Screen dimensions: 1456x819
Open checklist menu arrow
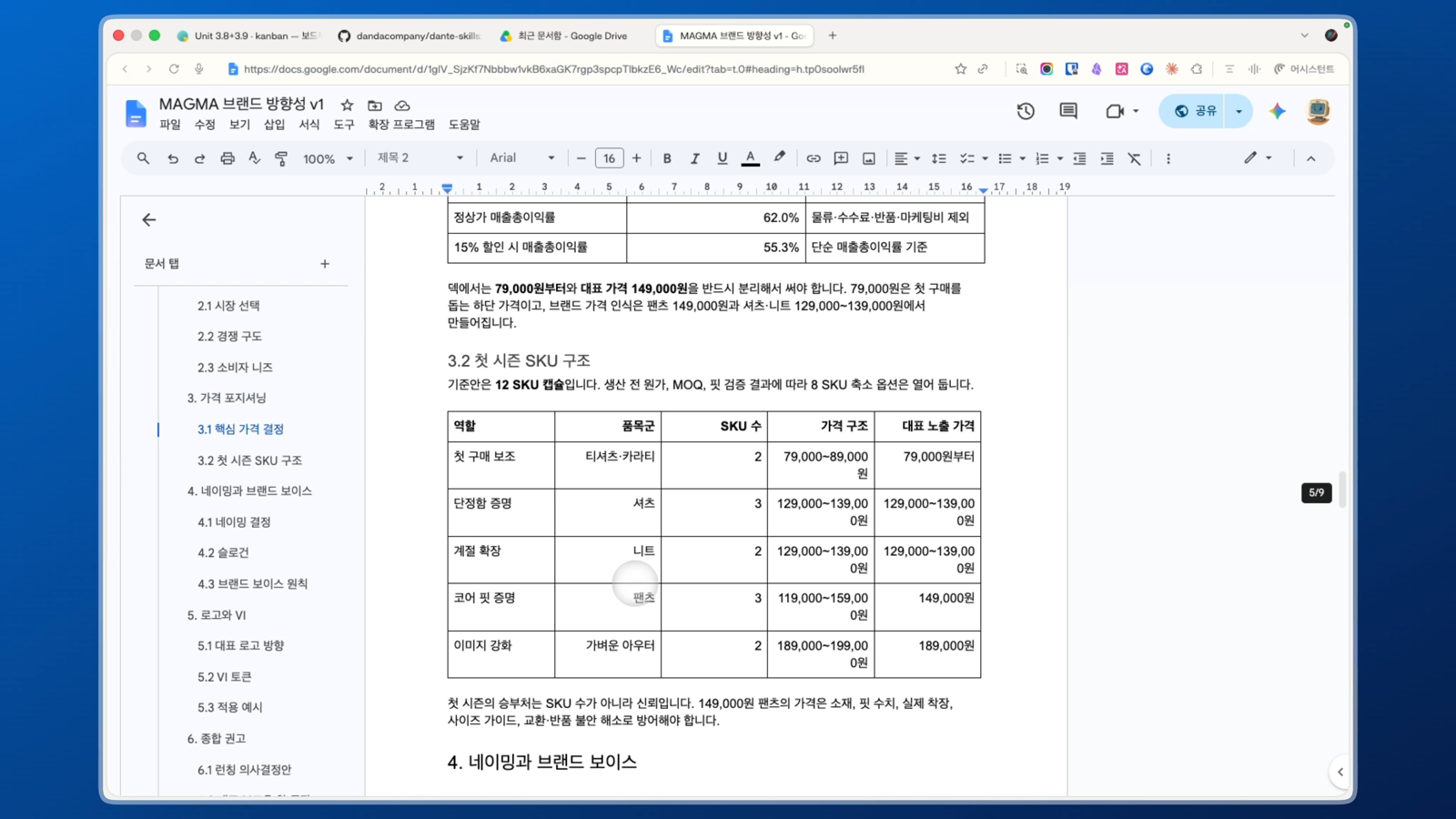985,158
